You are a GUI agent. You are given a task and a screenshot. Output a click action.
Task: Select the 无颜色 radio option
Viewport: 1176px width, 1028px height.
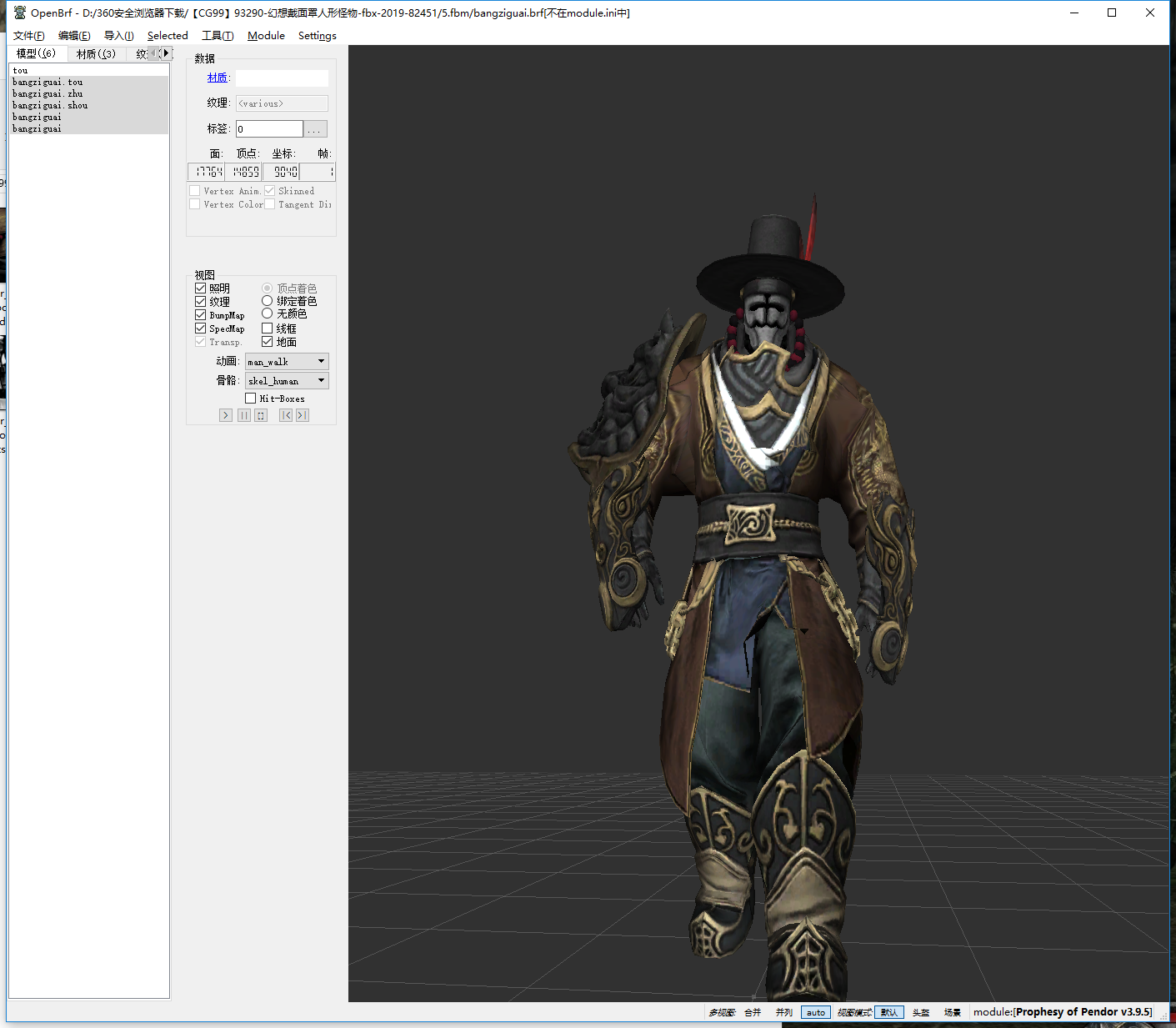click(x=267, y=313)
